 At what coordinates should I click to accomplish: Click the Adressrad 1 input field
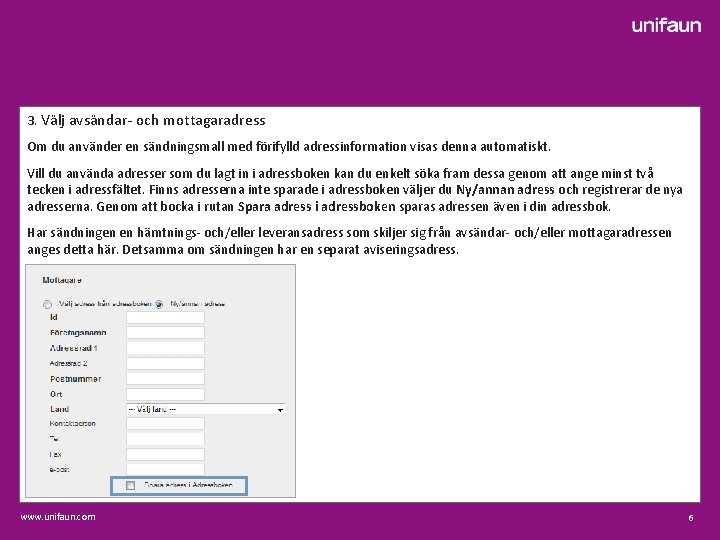(165, 348)
